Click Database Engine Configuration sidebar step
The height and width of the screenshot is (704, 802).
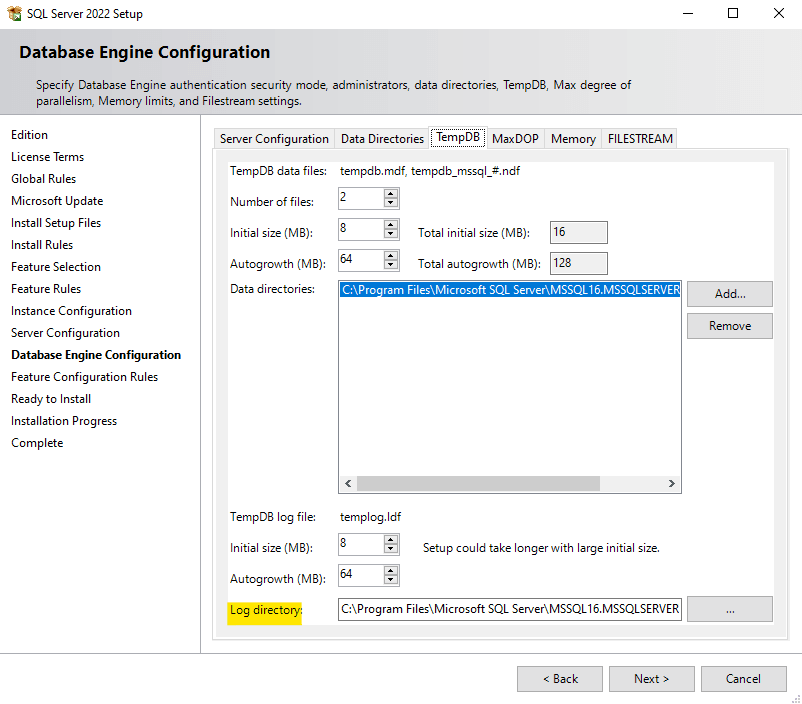(96, 355)
